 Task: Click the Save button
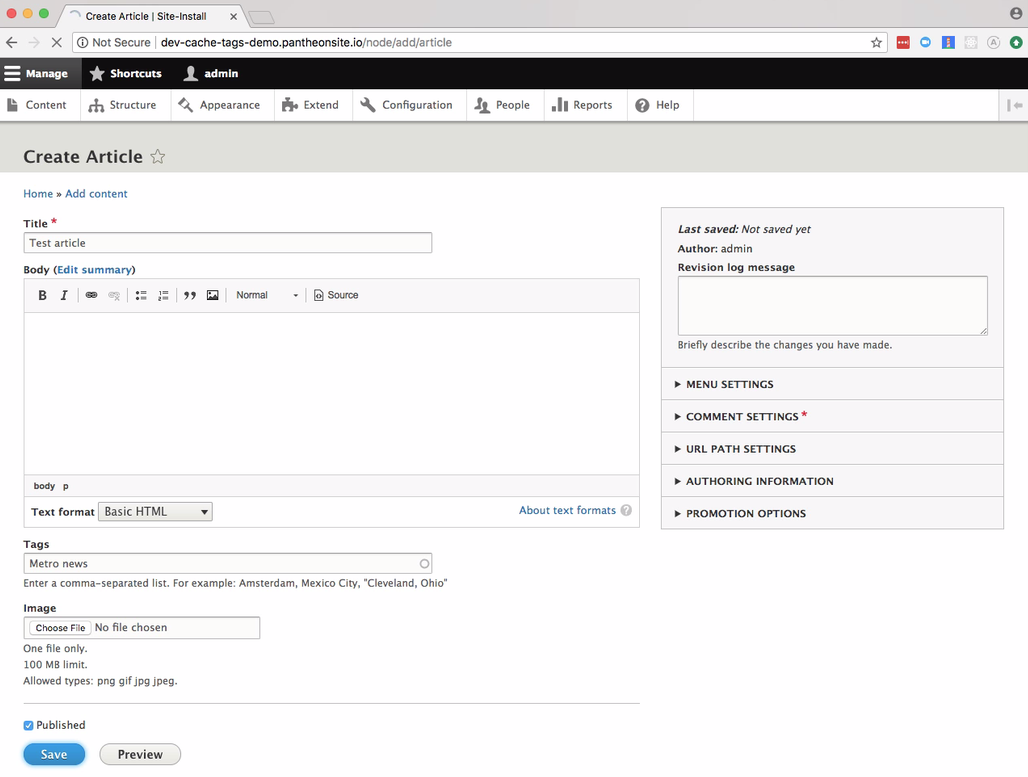(53, 754)
